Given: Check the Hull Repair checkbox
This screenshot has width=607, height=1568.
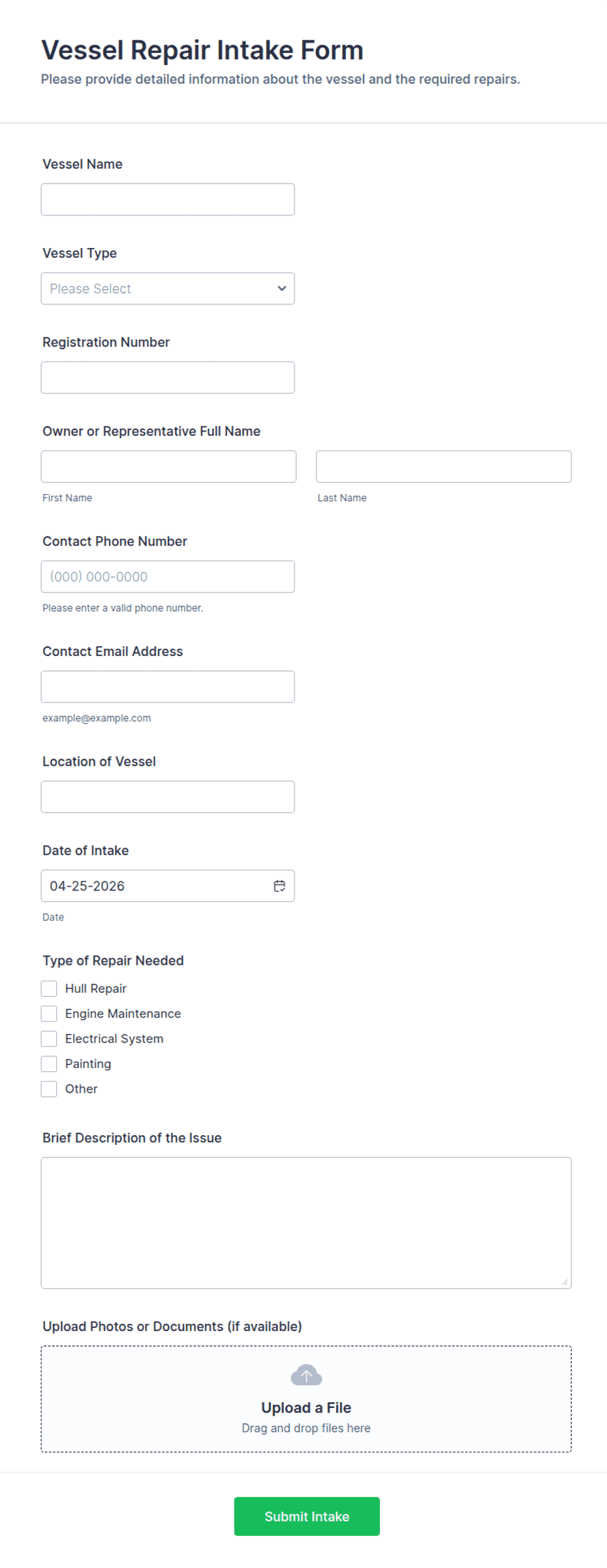Looking at the screenshot, I should 49,988.
